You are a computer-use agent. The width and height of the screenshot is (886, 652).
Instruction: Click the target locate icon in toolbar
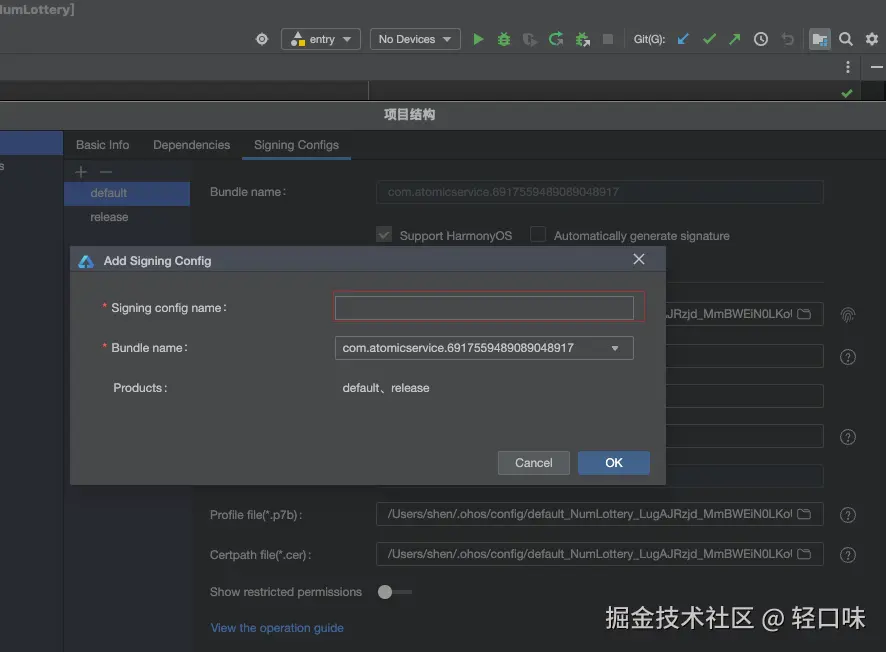(262, 39)
